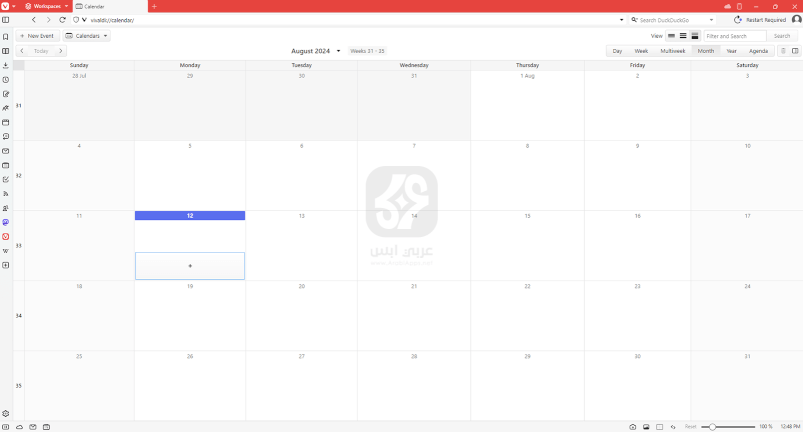Open the Bookmarks panel in the sidebar
803x432 pixels.
click(6, 37)
